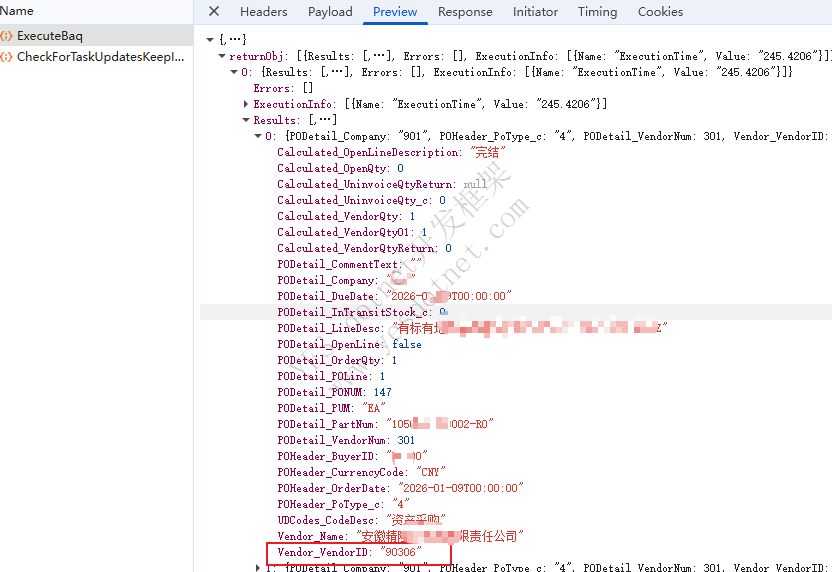Select the CheckForTaskUpdatesKeepI... request
832x572 pixels.
pyautogui.click(x=97, y=57)
